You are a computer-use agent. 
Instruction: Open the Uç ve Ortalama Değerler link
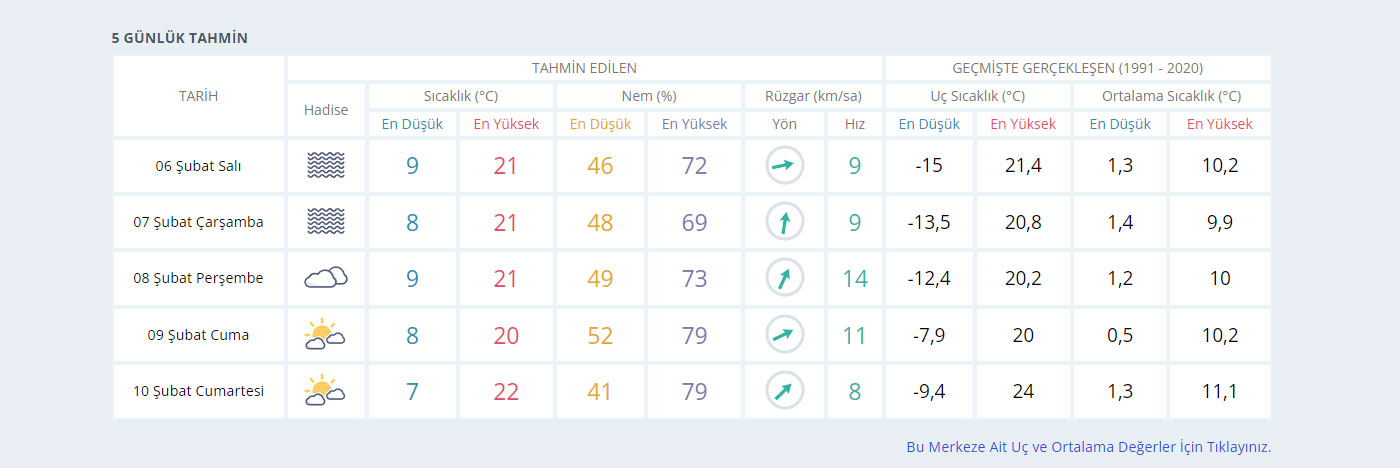pyautogui.click(x=1088, y=447)
